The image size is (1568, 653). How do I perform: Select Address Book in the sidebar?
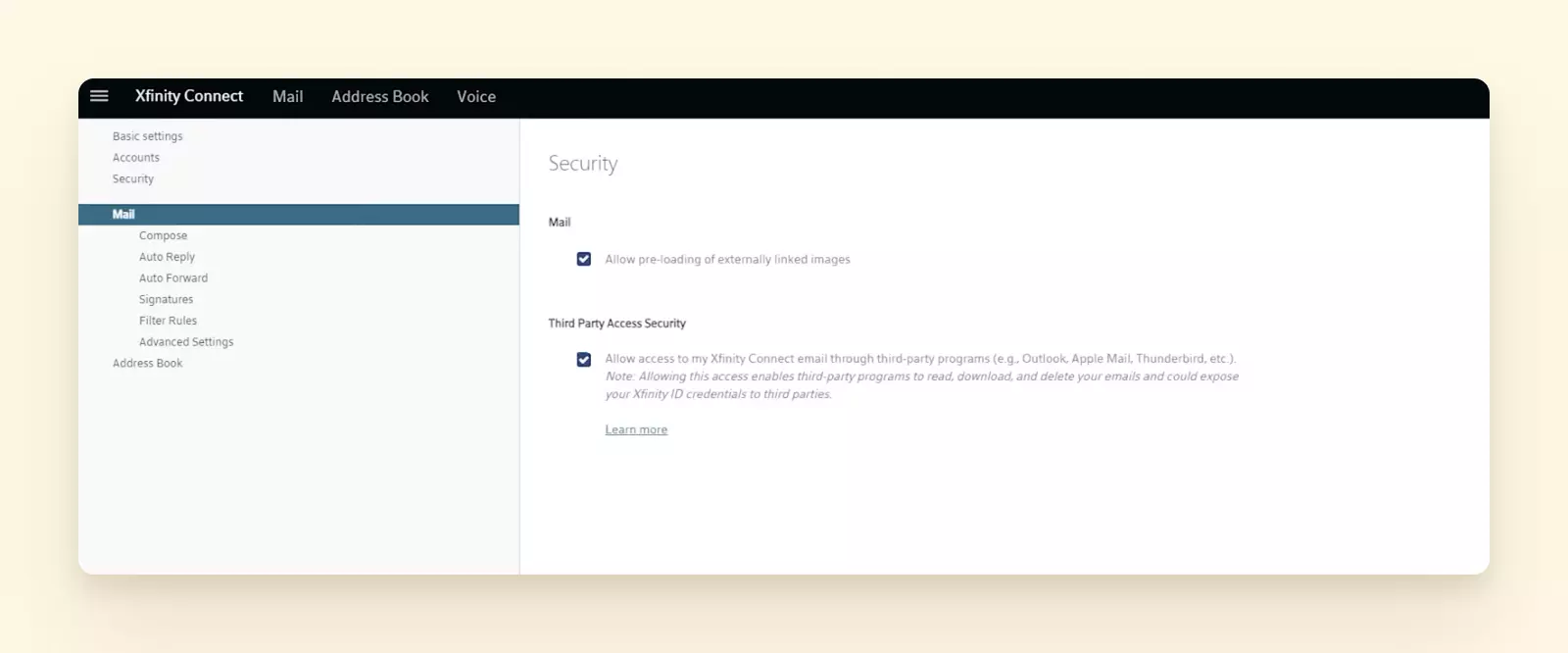pyautogui.click(x=148, y=364)
